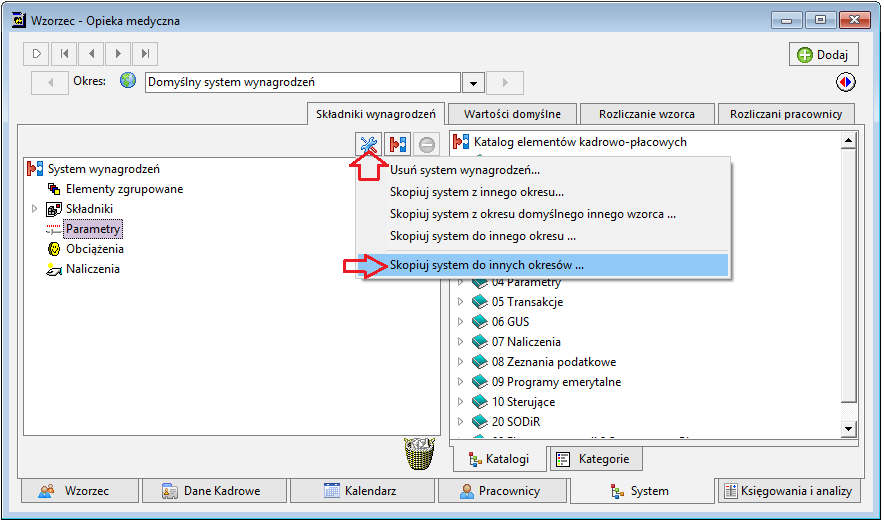Select the Składniki tree item
This screenshot has height=523, width=884.
89,209
